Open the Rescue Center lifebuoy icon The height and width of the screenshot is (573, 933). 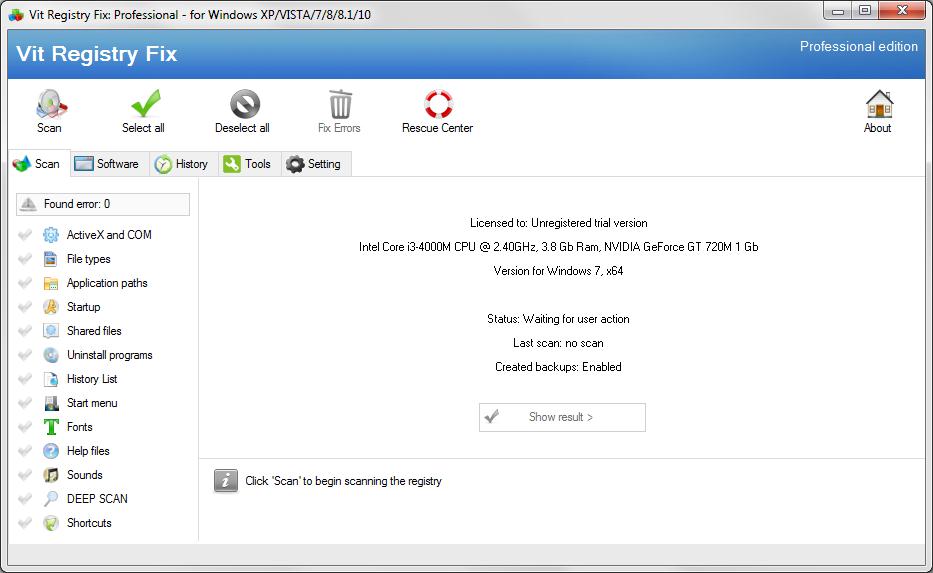[438, 104]
